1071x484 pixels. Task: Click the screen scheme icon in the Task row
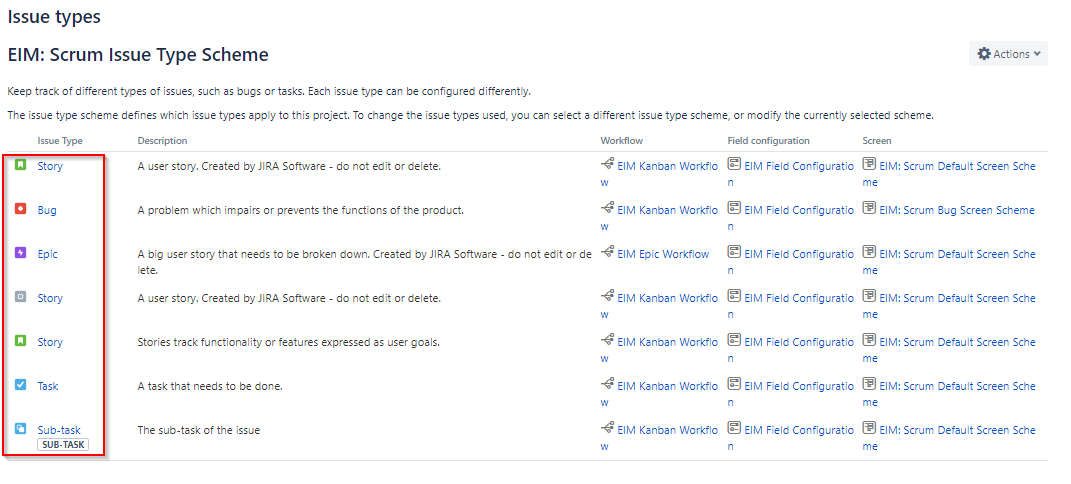pos(870,385)
